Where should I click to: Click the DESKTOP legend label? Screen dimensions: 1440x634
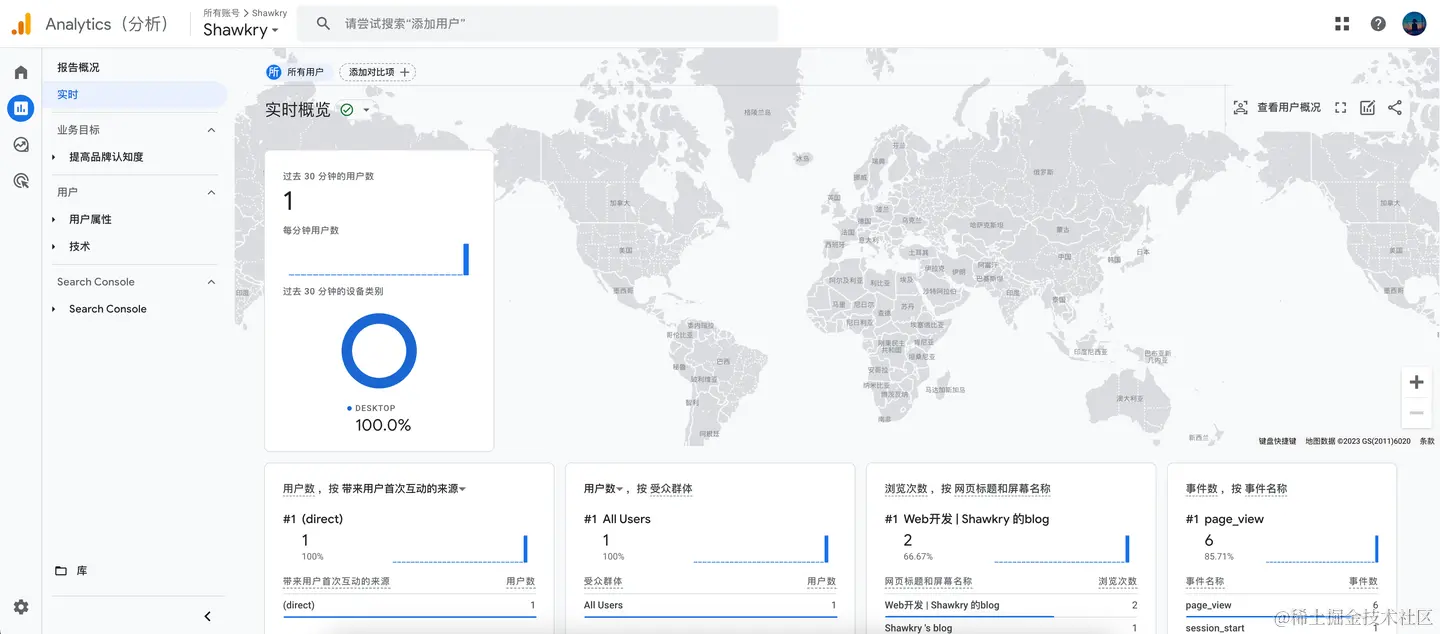375,408
